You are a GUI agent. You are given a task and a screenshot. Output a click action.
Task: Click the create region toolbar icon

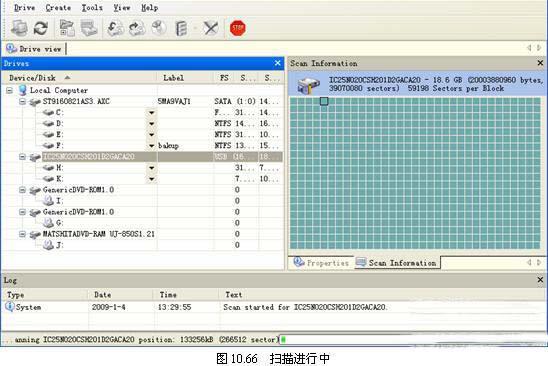pos(159,28)
